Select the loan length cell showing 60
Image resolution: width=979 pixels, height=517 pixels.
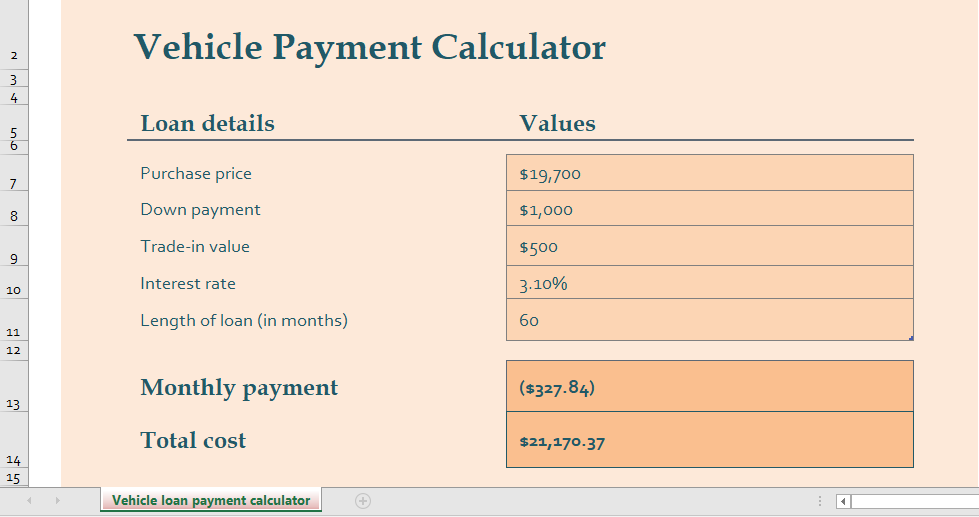(709, 320)
